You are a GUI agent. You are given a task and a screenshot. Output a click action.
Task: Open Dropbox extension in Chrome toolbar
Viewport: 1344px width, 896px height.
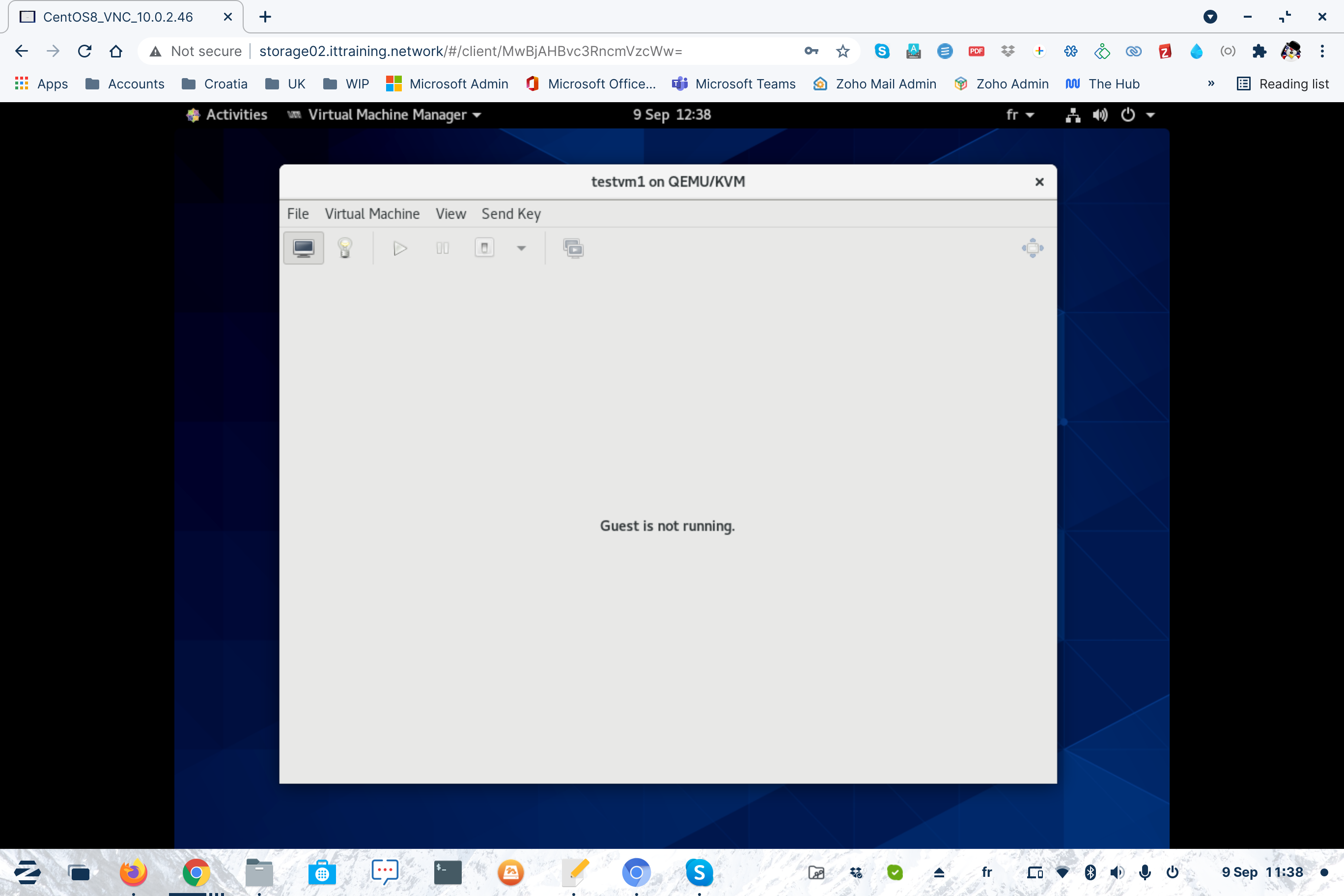pyautogui.click(x=1008, y=51)
